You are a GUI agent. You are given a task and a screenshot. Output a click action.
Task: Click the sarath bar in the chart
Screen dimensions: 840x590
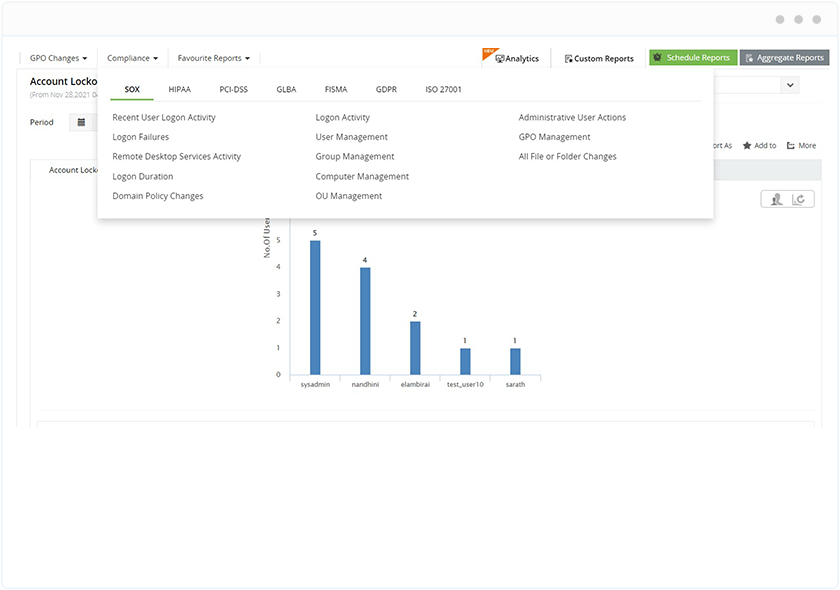pos(515,361)
